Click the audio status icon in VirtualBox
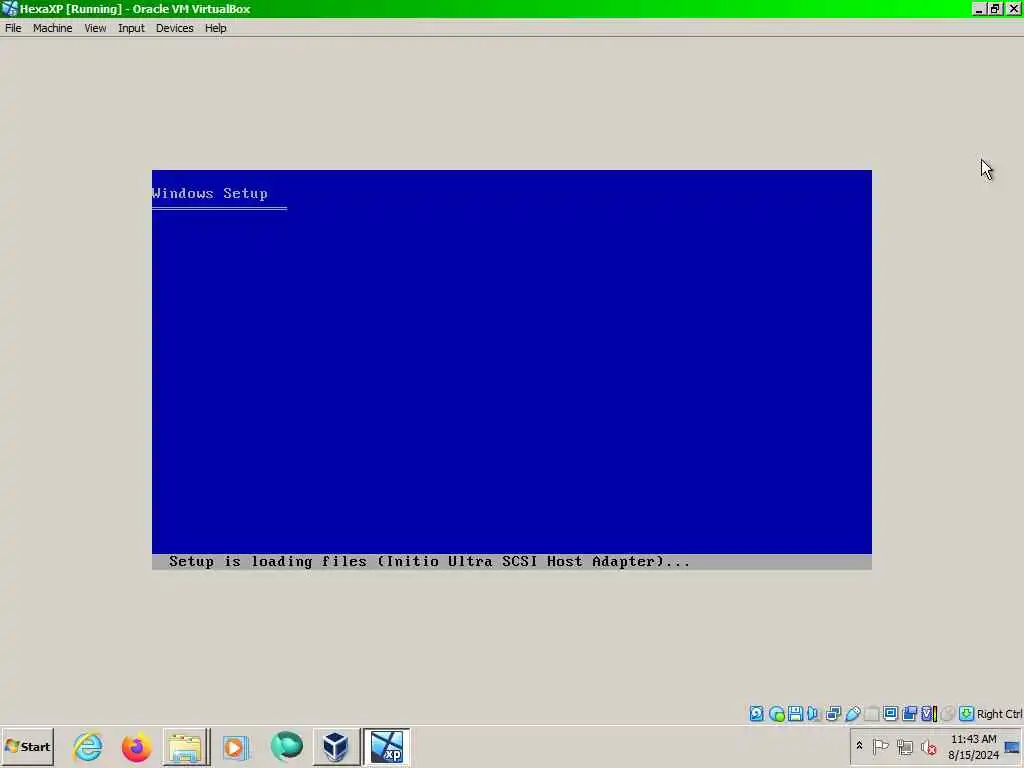 click(x=813, y=714)
